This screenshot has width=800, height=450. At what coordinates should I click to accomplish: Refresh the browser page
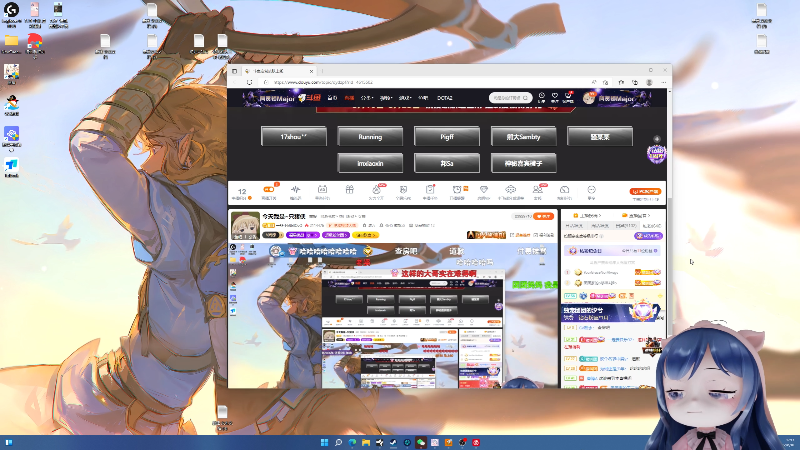click(249, 82)
